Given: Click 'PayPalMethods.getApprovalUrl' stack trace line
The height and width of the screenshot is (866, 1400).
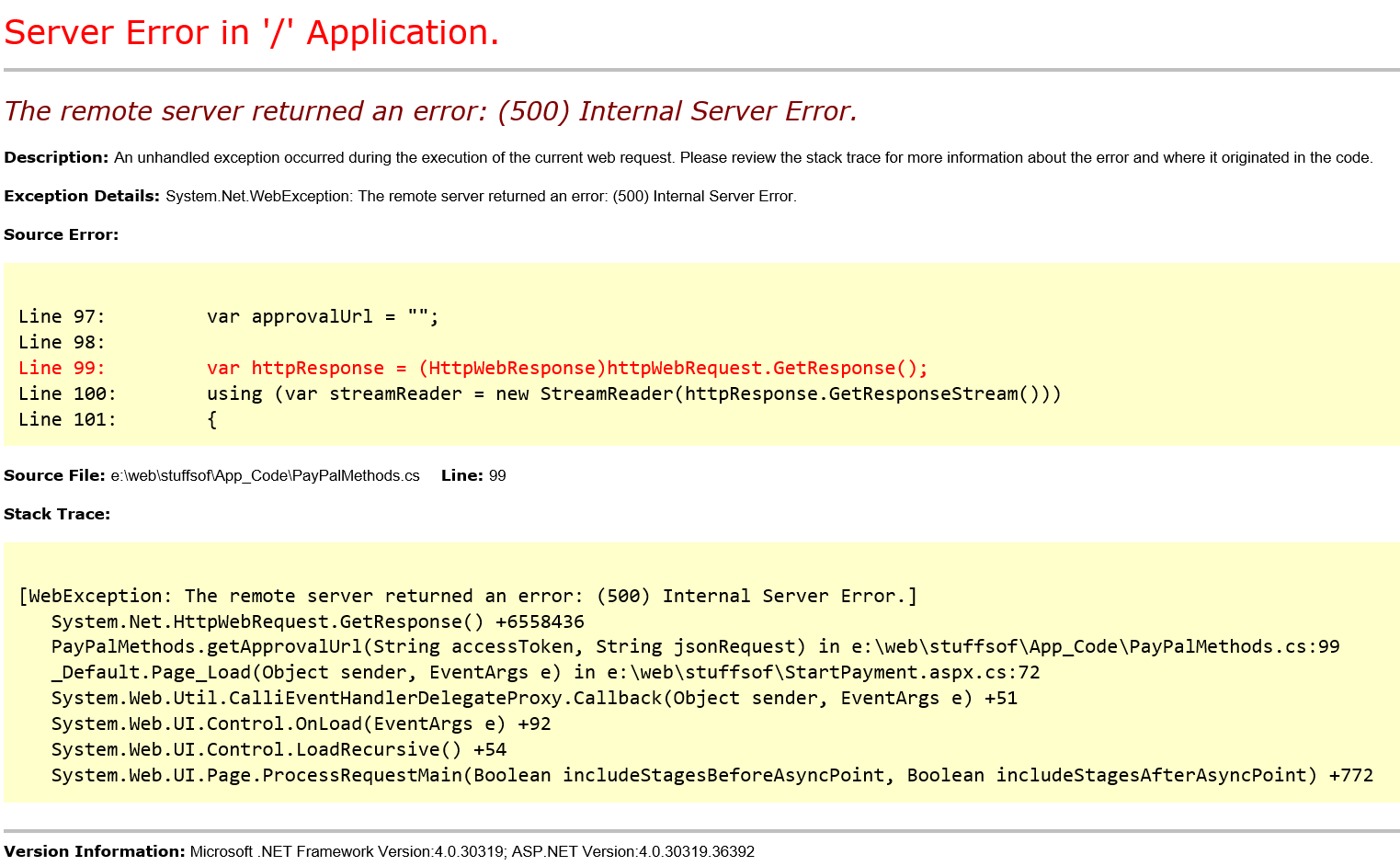Looking at the screenshot, I should tap(696, 646).
